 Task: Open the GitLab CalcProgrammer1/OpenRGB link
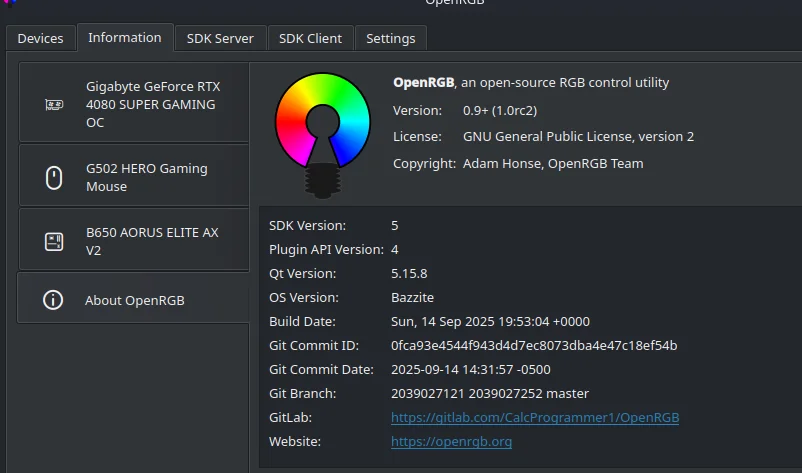pos(535,418)
